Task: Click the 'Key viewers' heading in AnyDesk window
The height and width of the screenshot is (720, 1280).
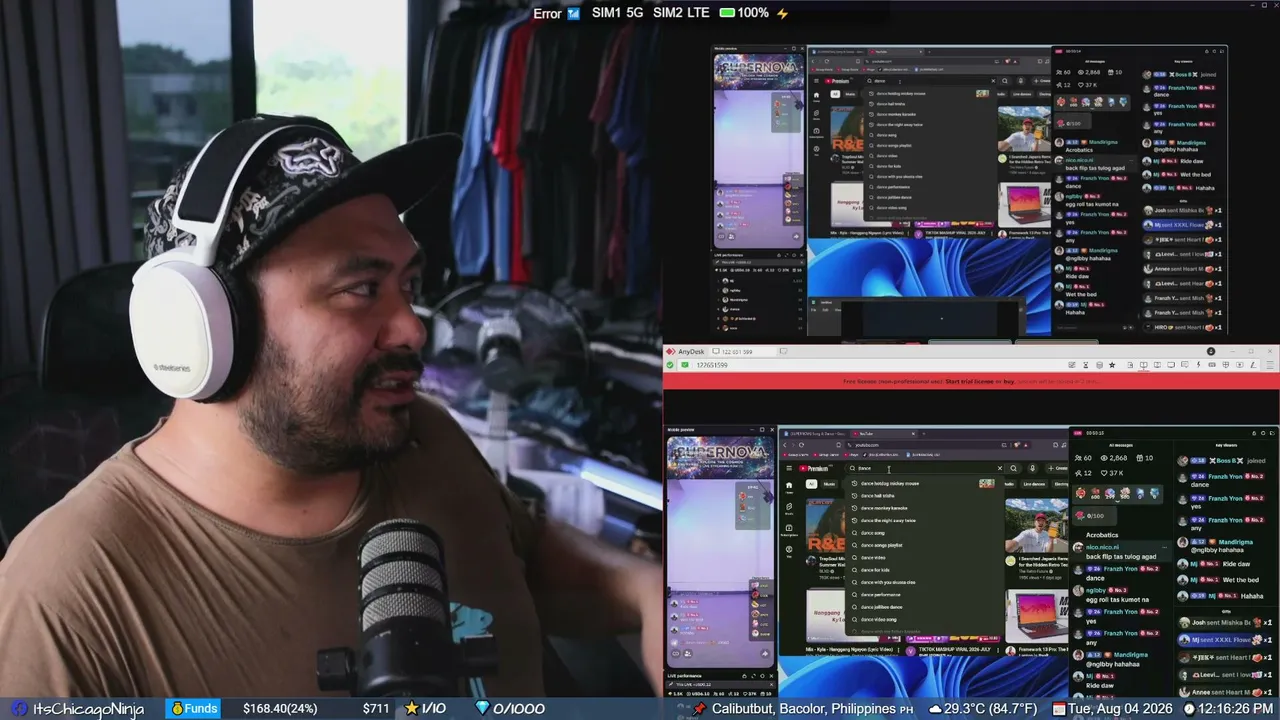Action: click(x=1226, y=445)
